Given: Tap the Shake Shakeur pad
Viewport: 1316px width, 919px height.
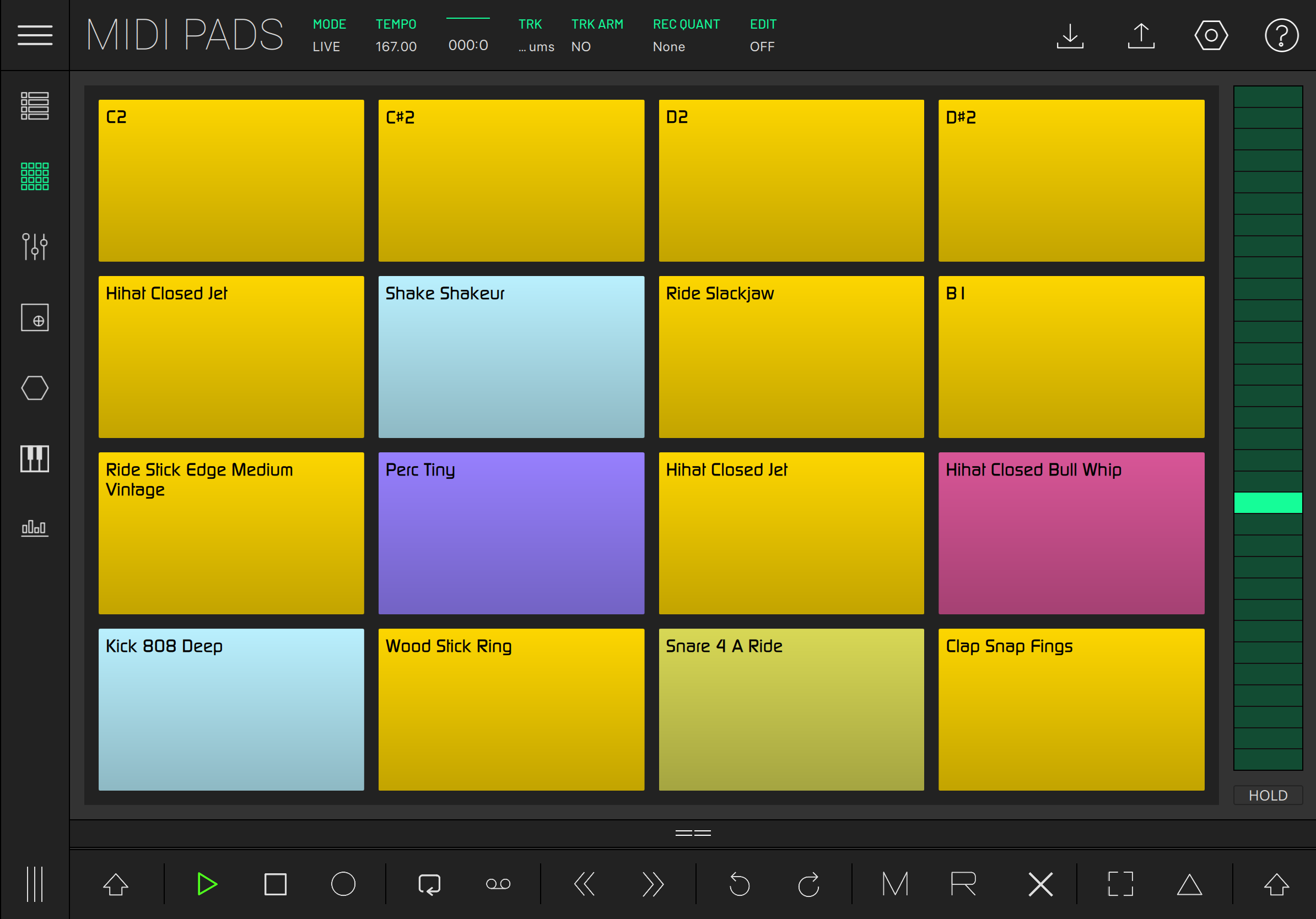Looking at the screenshot, I should pyautogui.click(x=511, y=357).
